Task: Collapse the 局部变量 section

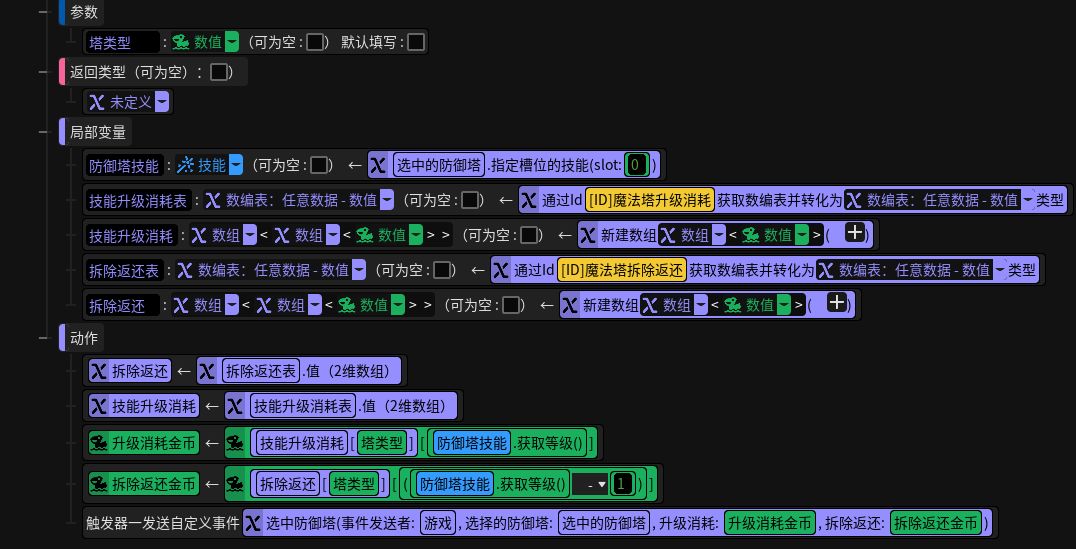Action: click(x=43, y=131)
